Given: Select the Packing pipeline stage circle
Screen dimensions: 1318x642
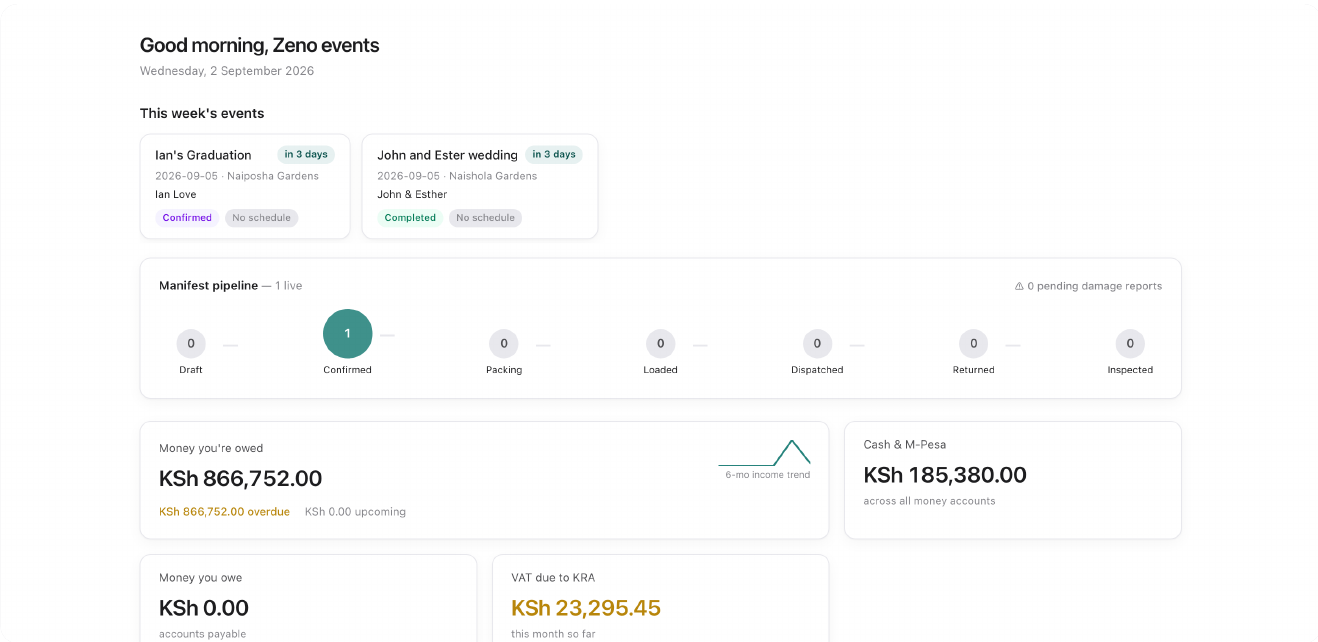Looking at the screenshot, I should [504, 344].
